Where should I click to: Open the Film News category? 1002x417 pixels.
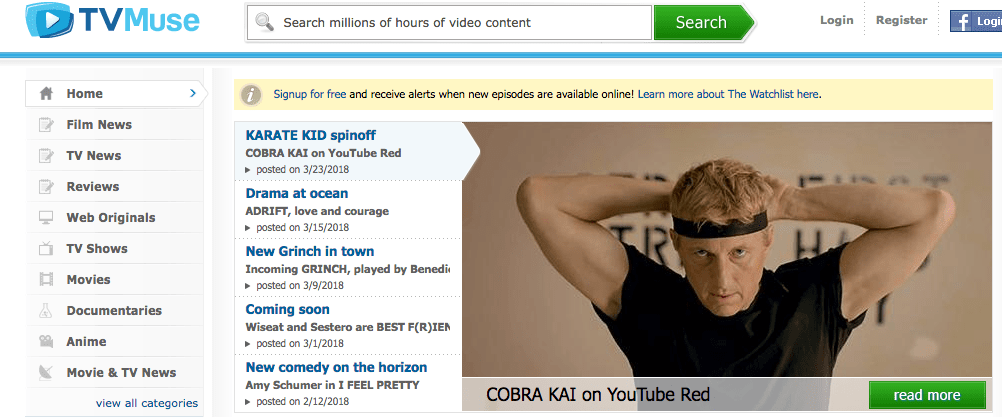115,125
